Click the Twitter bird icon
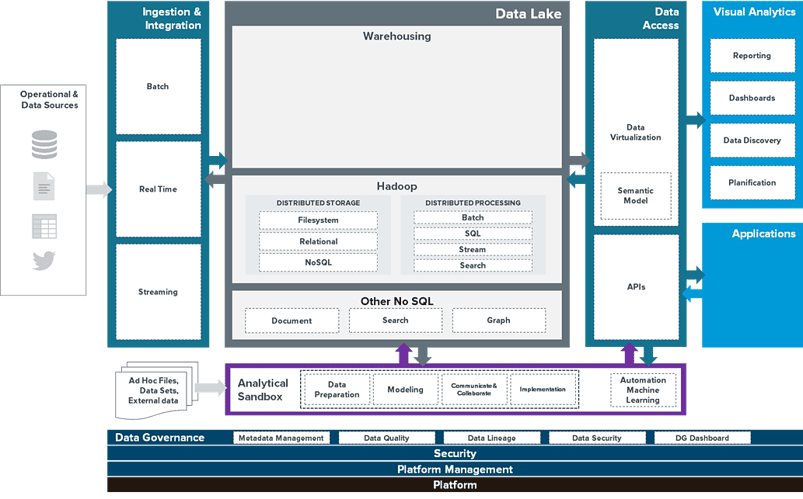 click(44, 262)
